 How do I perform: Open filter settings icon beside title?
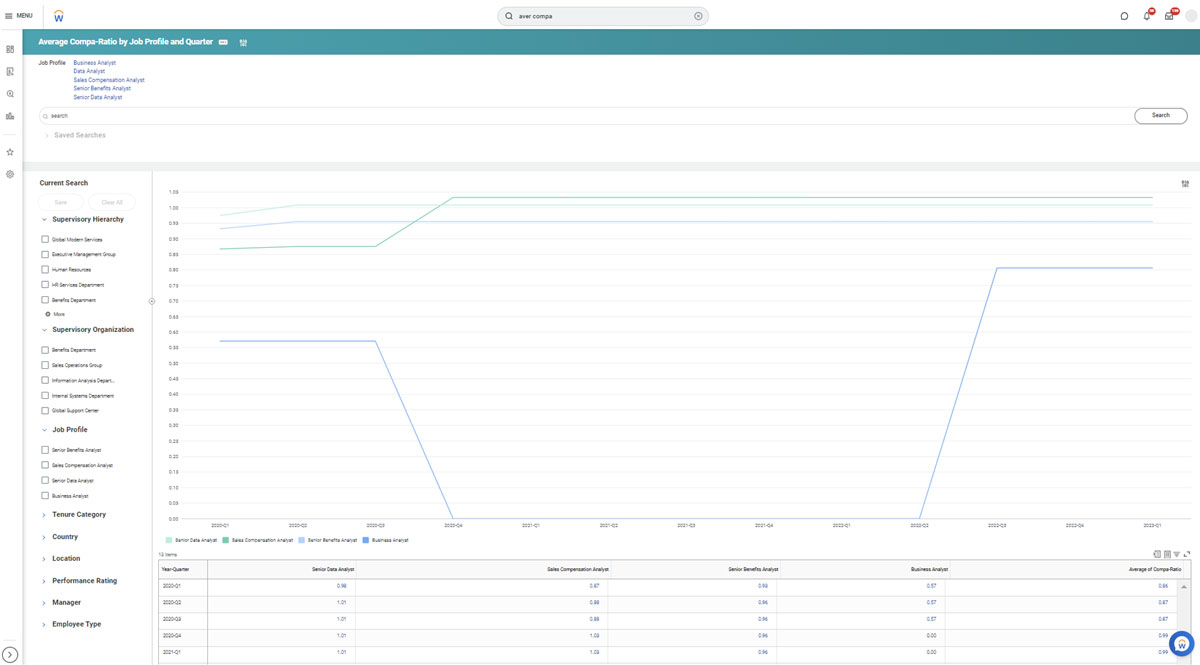[243, 43]
